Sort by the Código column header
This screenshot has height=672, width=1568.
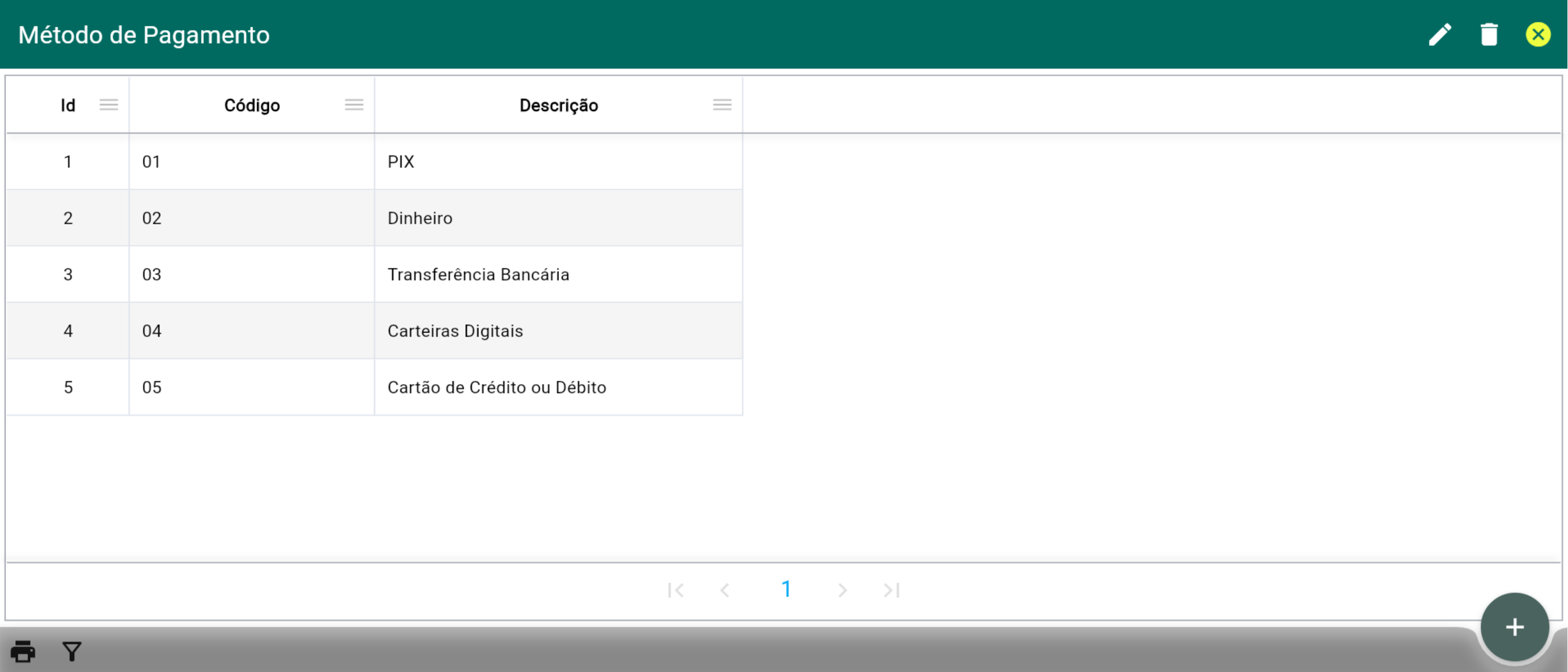coord(251,105)
